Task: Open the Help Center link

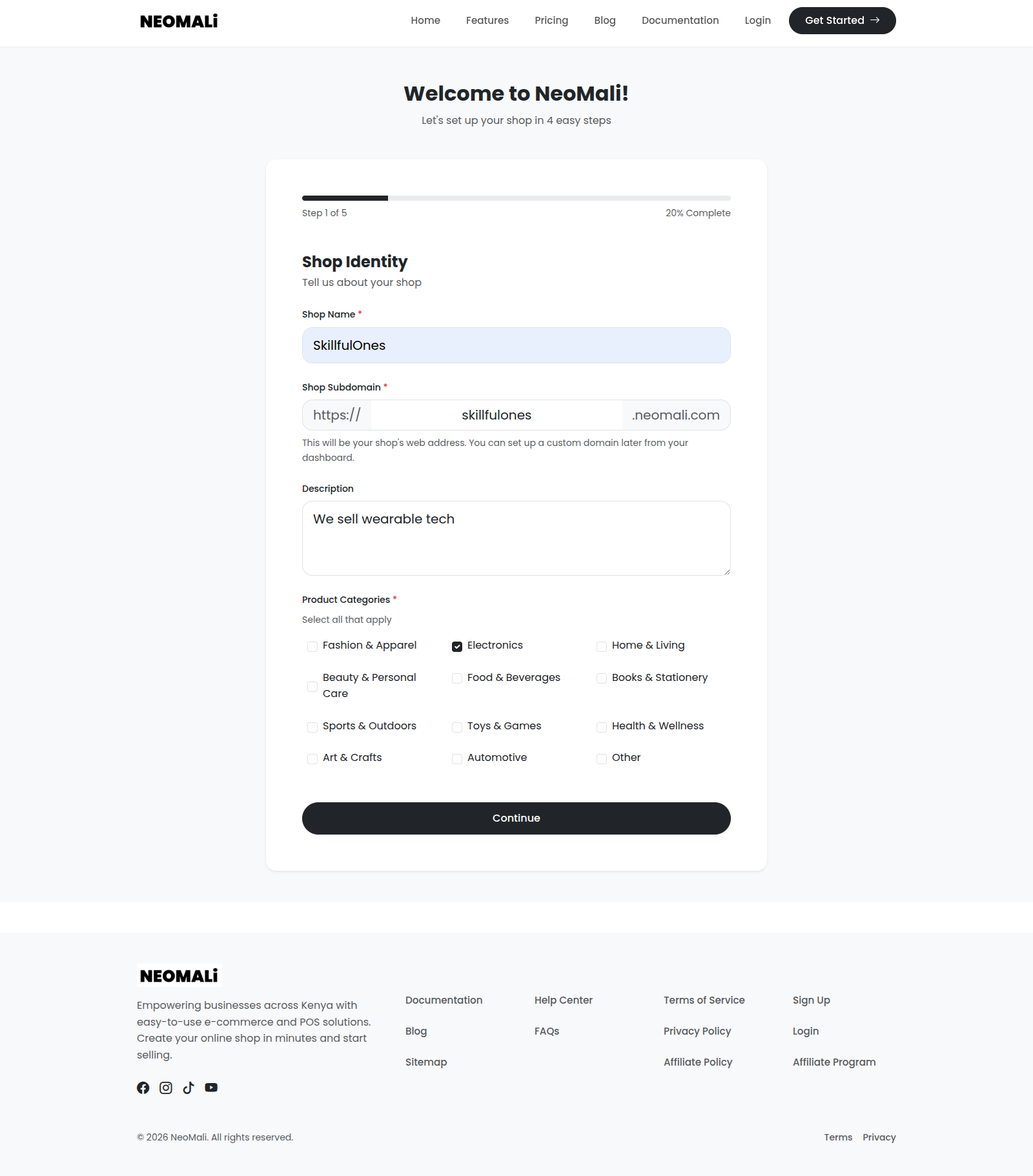Action: tap(563, 1000)
